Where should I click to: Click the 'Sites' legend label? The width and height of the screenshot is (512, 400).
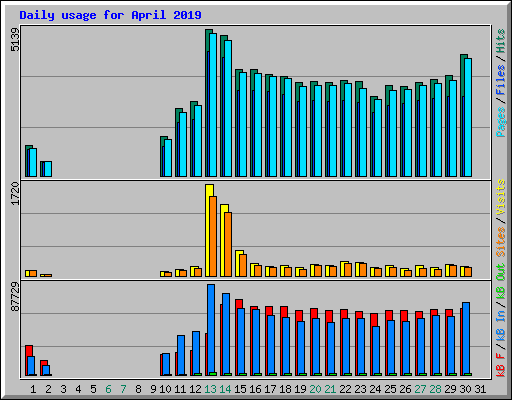tap(501, 242)
